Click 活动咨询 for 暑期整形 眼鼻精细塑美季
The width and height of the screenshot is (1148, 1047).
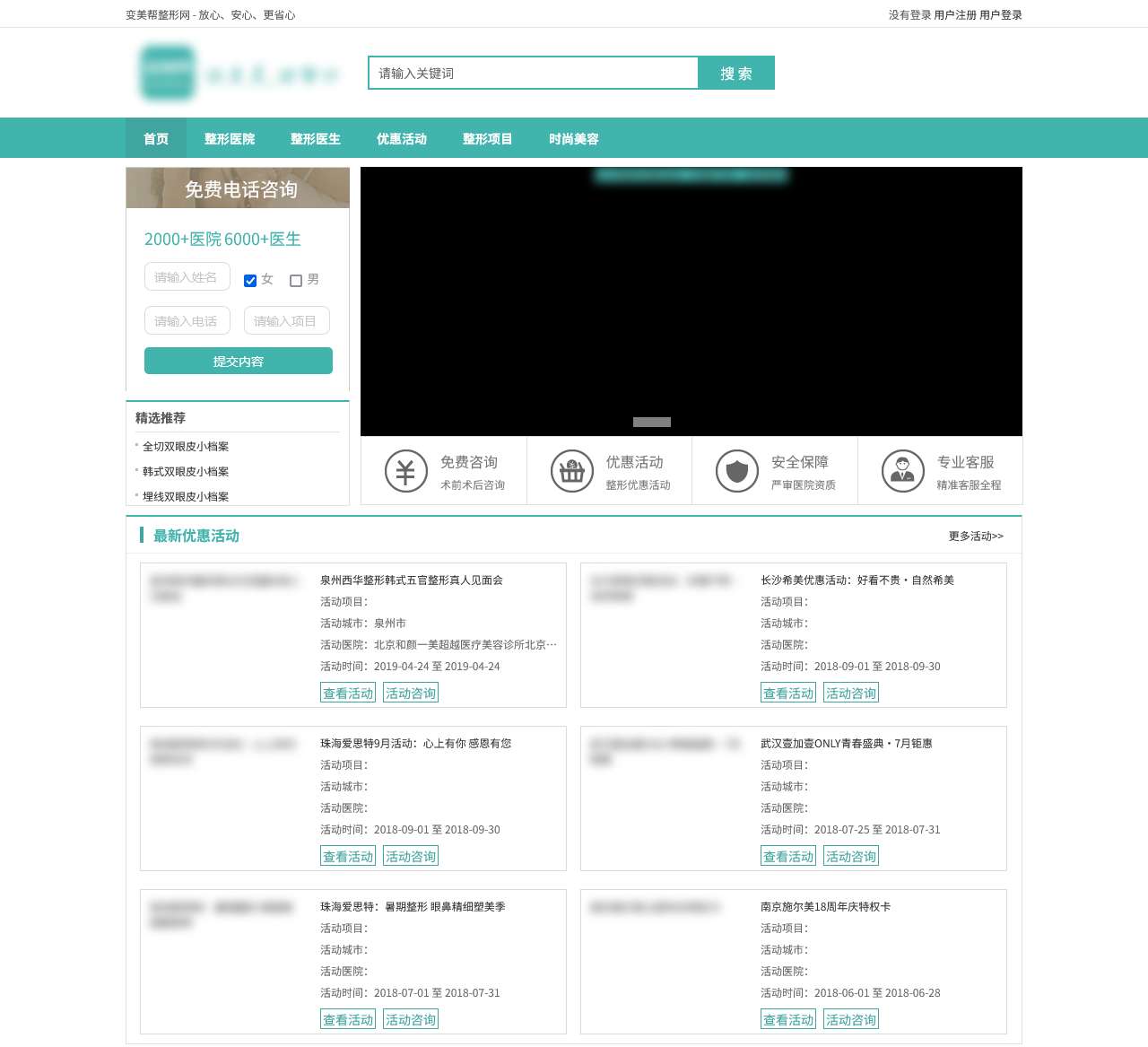(411, 1019)
